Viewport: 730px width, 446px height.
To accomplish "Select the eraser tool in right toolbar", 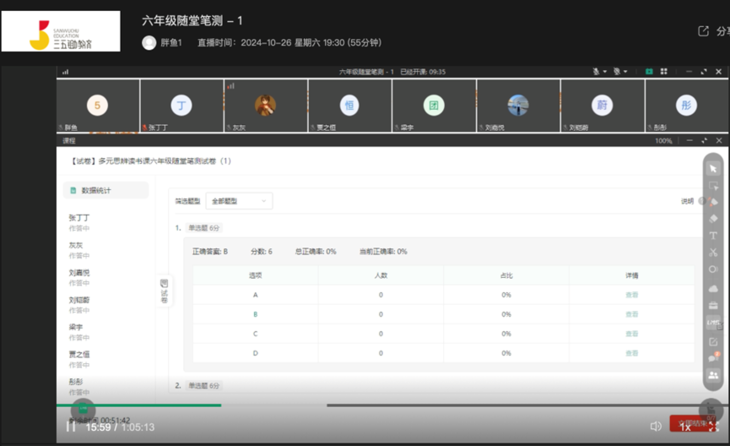I will point(713,218).
